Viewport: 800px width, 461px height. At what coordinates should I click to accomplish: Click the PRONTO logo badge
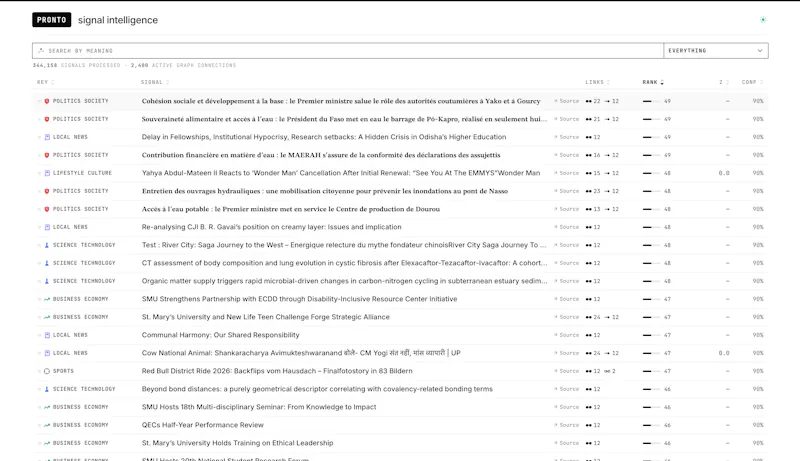coord(52,20)
